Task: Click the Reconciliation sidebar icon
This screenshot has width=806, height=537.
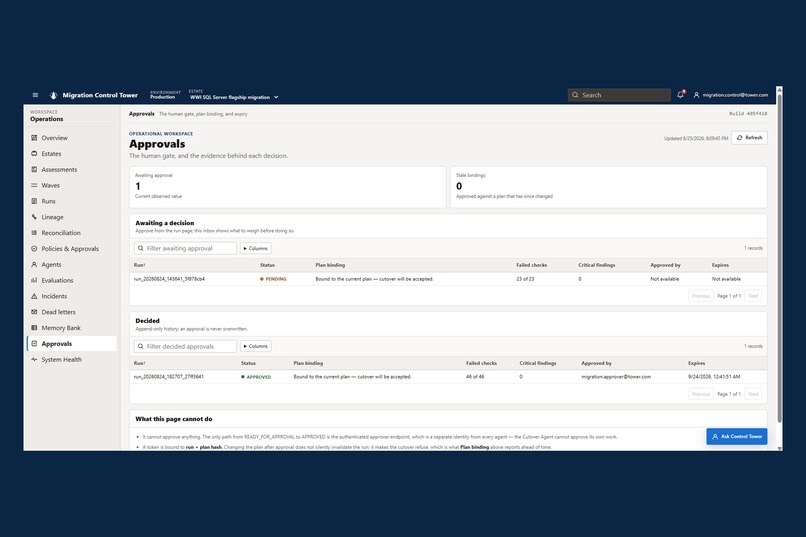Action: [34, 233]
